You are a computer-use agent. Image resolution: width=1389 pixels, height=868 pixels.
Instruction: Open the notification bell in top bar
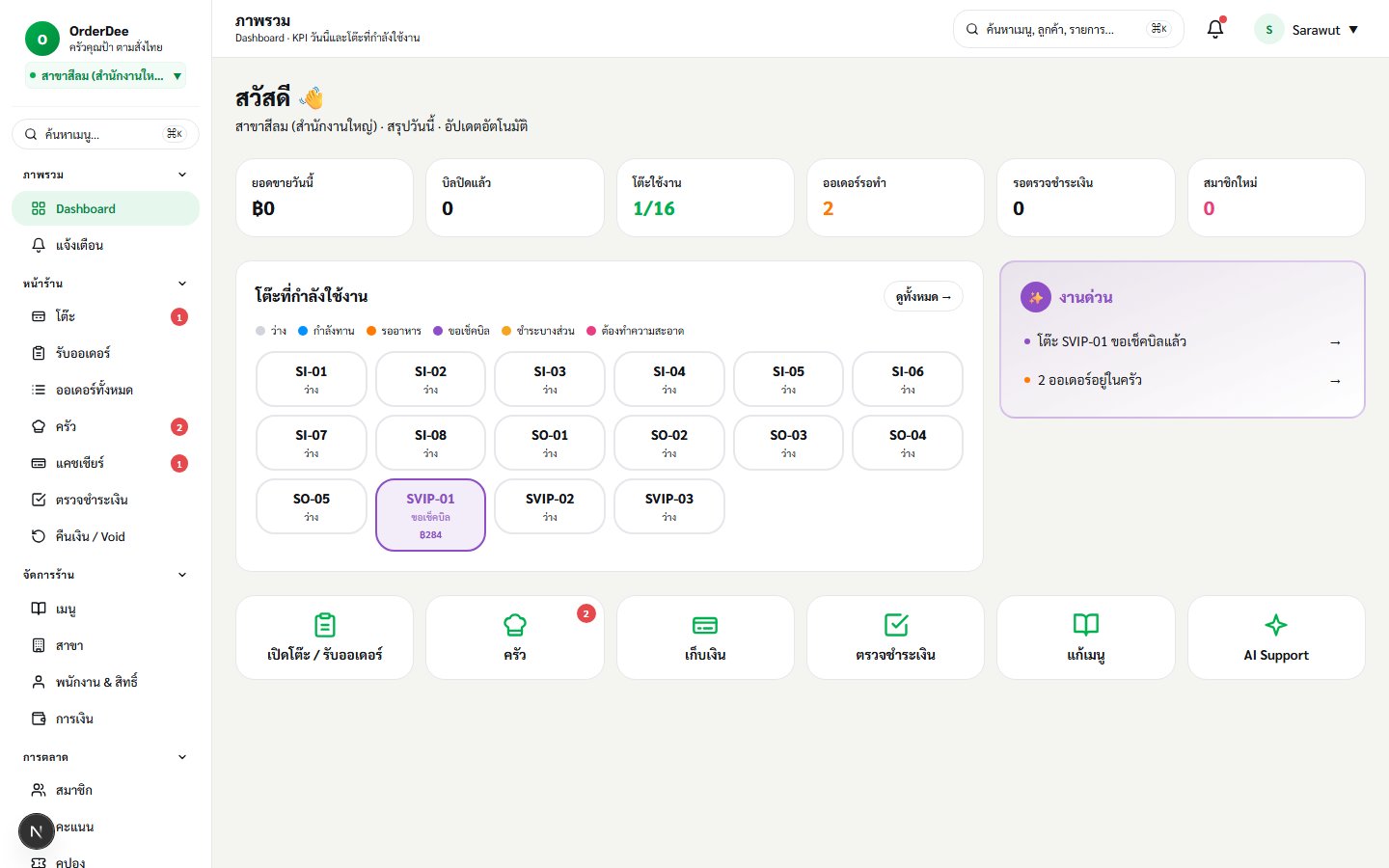[1215, 29]
